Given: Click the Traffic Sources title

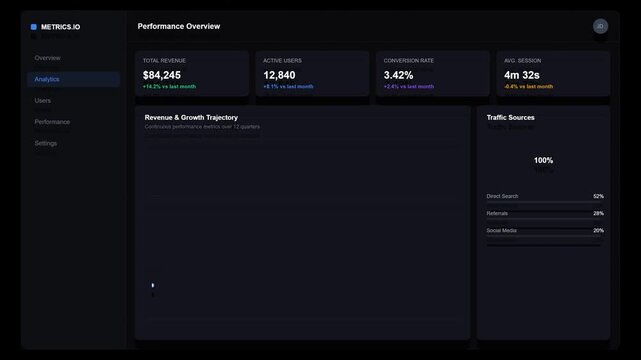Looking at the screenshot, I should click(510, 118).
